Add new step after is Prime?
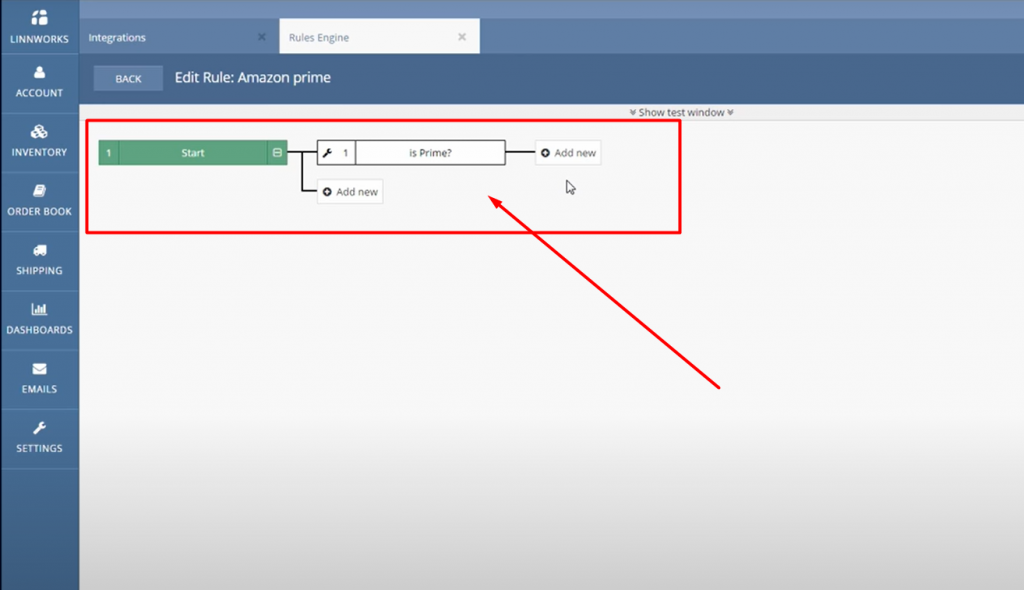This screenshot has width=1024, height=590. [x=568, y=153]
